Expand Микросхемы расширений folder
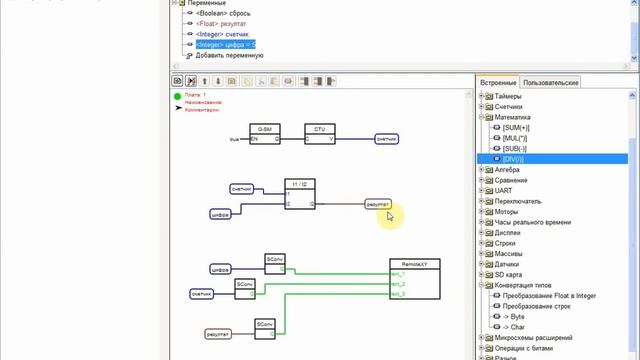640x360 pixels. [x=481, y=338]
